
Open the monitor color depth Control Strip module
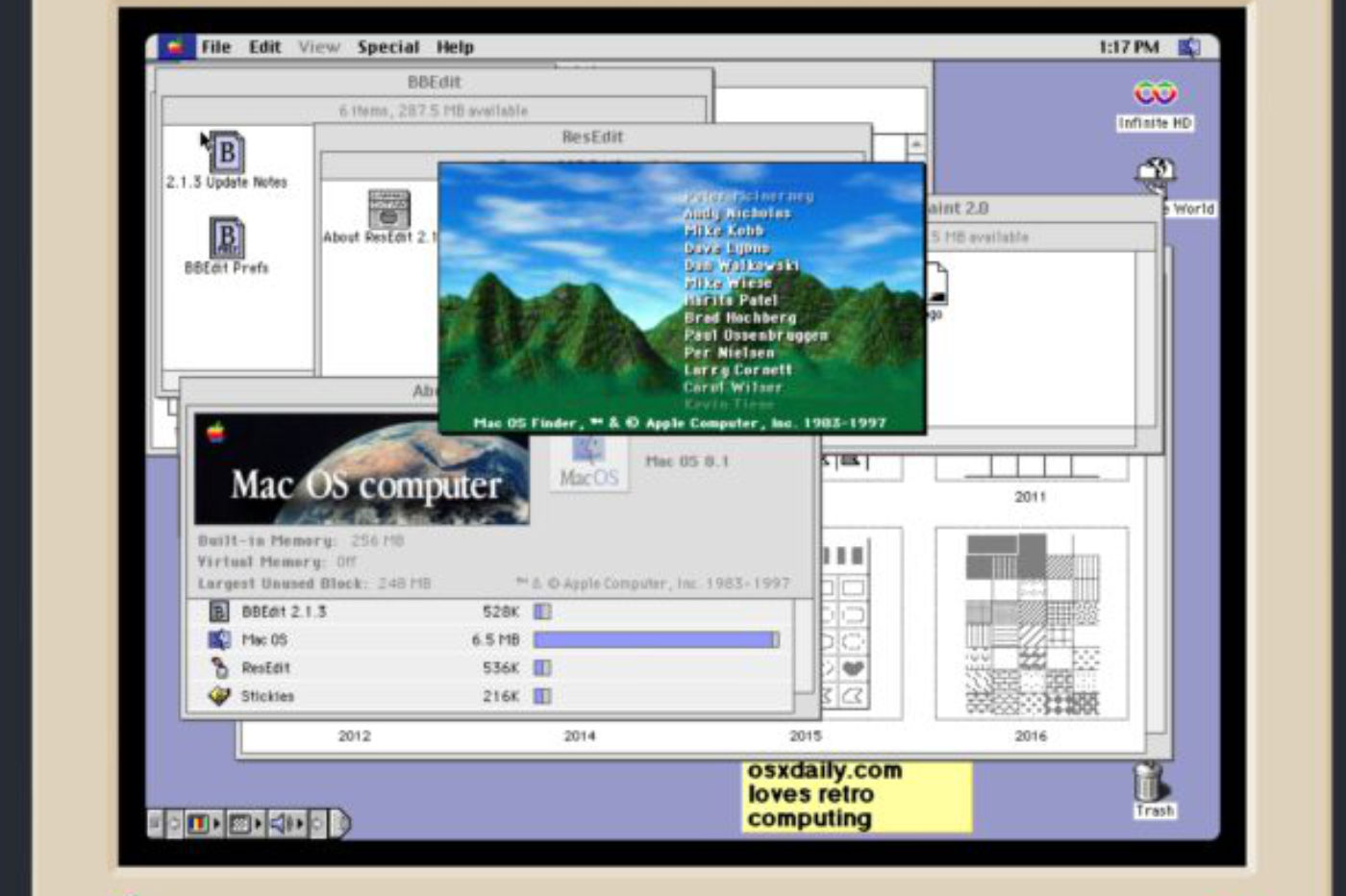(x=204, y=824)
